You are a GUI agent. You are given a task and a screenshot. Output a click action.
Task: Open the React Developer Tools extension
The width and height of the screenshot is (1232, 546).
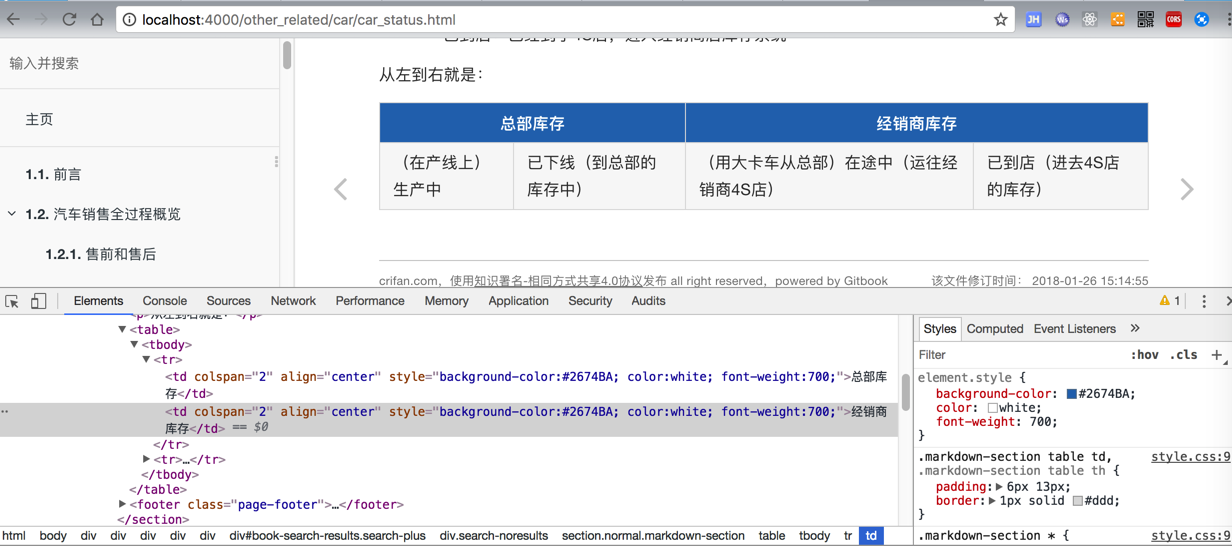point(1090,19)
